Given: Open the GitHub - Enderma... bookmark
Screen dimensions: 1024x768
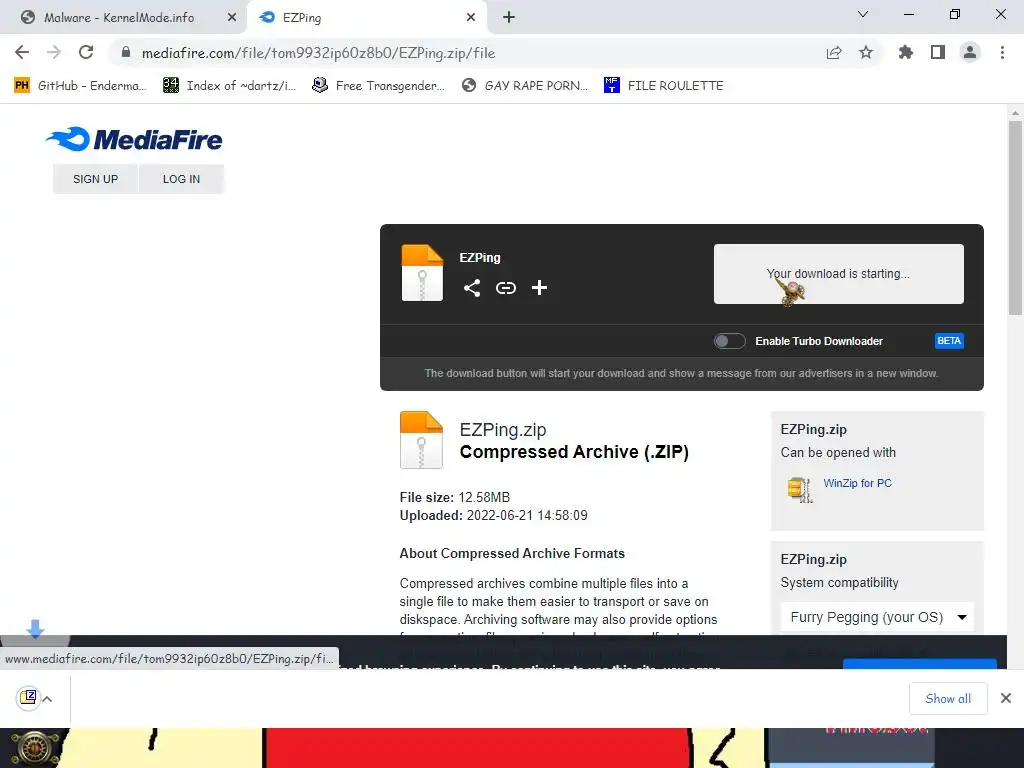Looking at the screenshot, I should pos(80,86).
